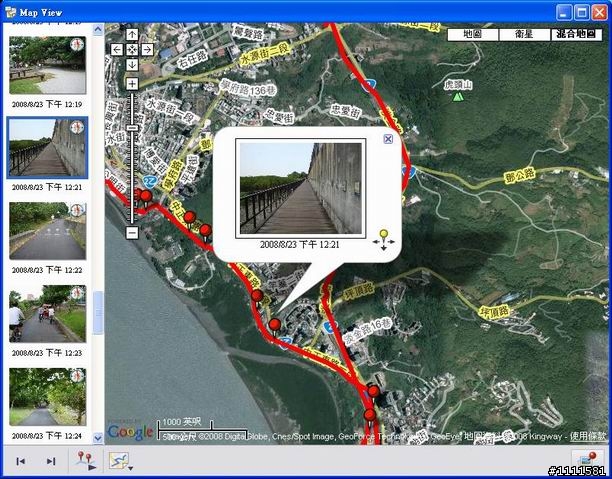Viewport: 612px width, 479px height.
Task: Click the caption 2008/8/23 下午 12:24
Action: pos(47,436)
